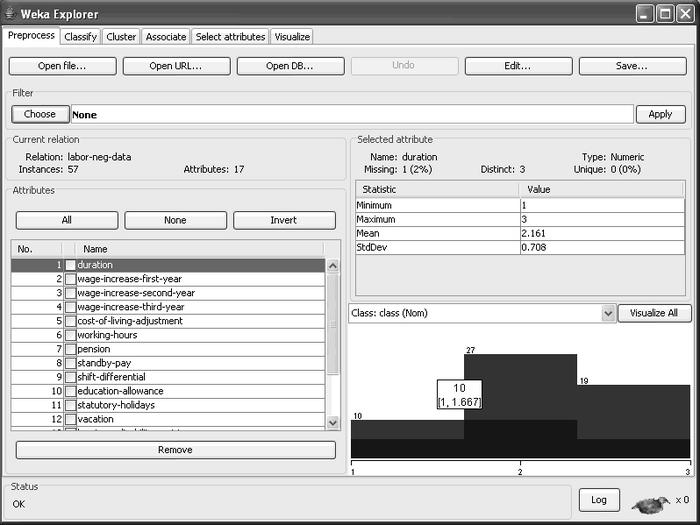Screen dimensions: 700x525
Task: Click the Visualize All button
Action: (x=654, y=313)
